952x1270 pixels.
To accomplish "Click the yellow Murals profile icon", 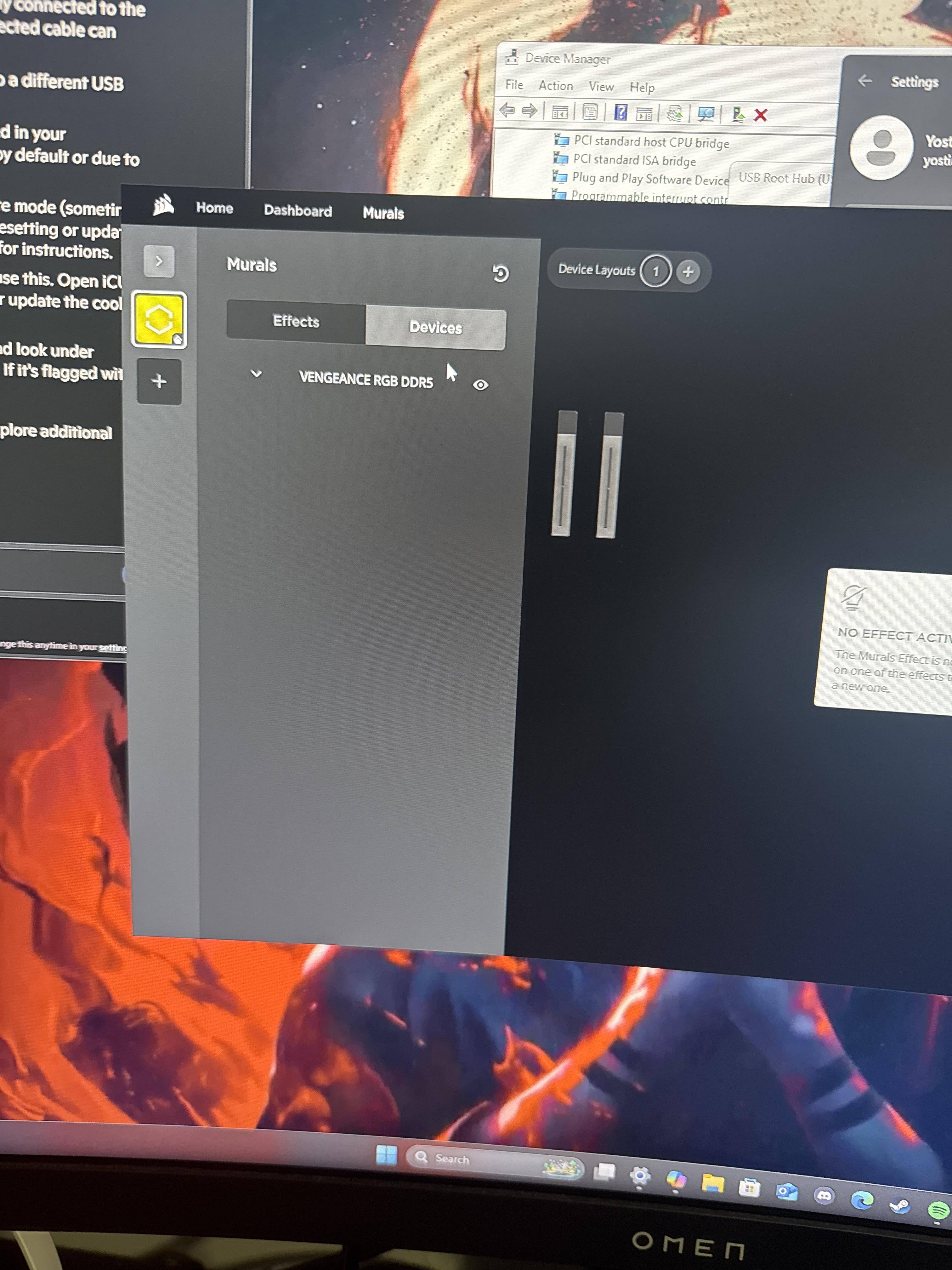I will point(159,319).
